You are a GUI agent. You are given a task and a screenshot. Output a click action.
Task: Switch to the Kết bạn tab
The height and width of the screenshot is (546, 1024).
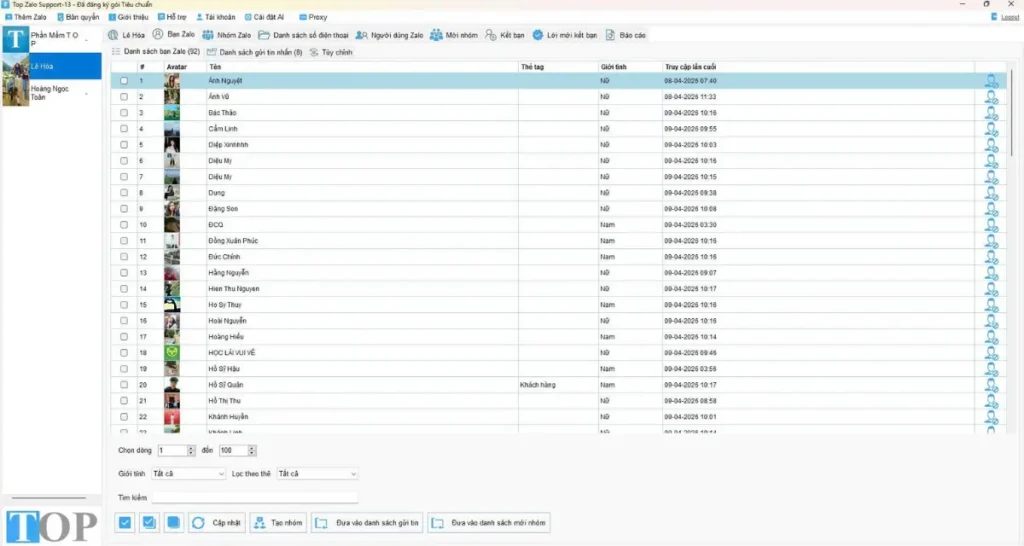[x=505, y=35]
